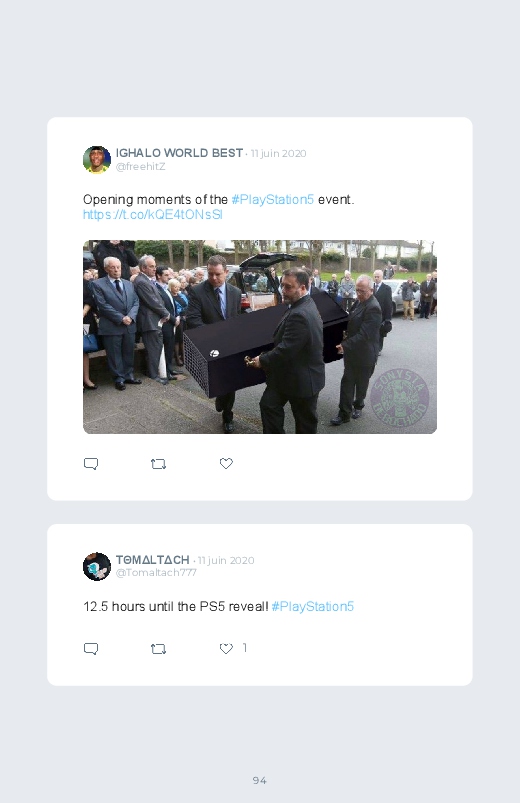This screenshot has height=803, width=520.
Task: Open the @freehitZ handle
Action: [x=140, y=166]
